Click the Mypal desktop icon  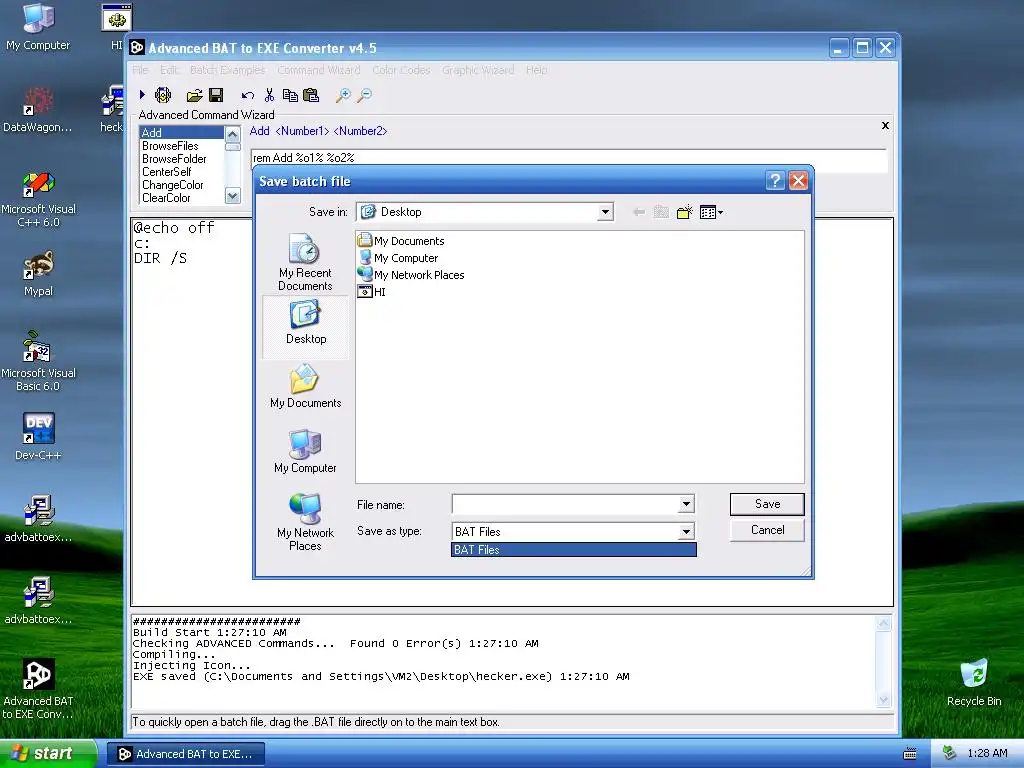[x=38, y=274]
